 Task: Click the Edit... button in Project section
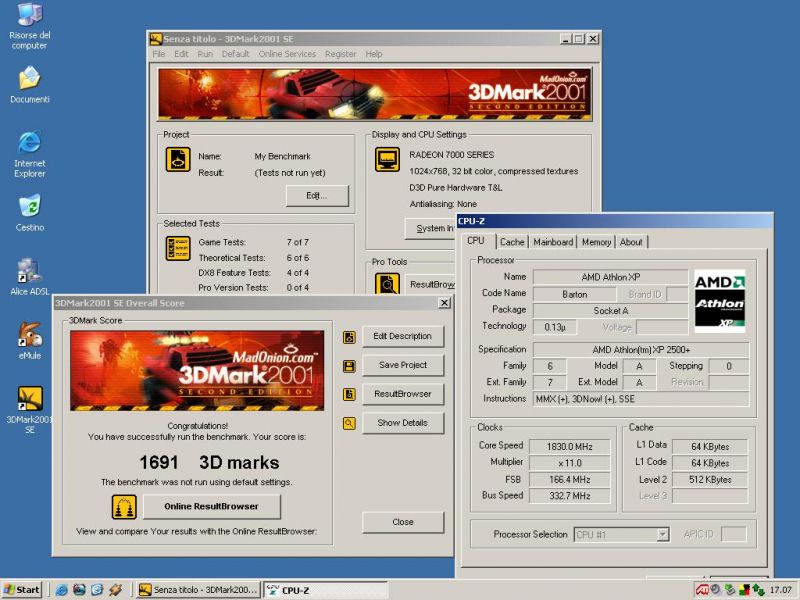pos(317,196)
